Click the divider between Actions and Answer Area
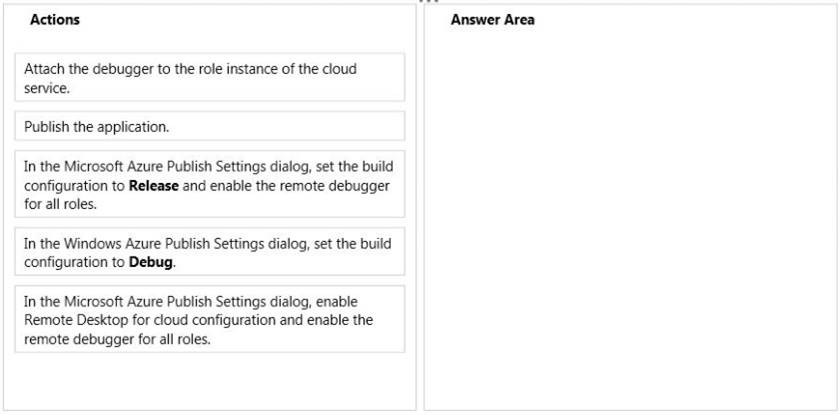Viewport: 840px width, 415px height. click(420, 207)
